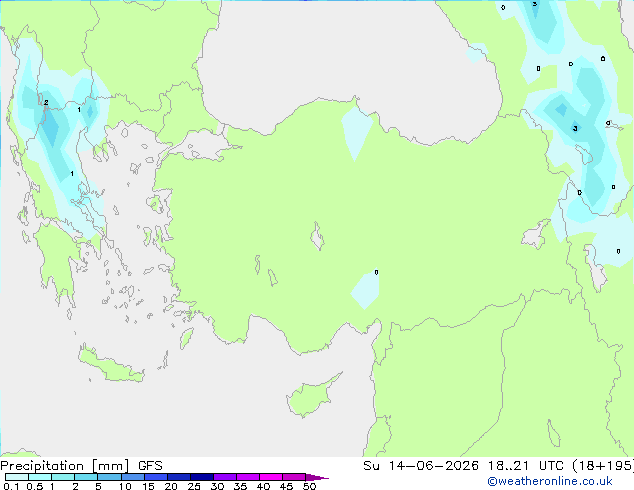Select the legend swatch between 5 and 10

click(109, 477)
